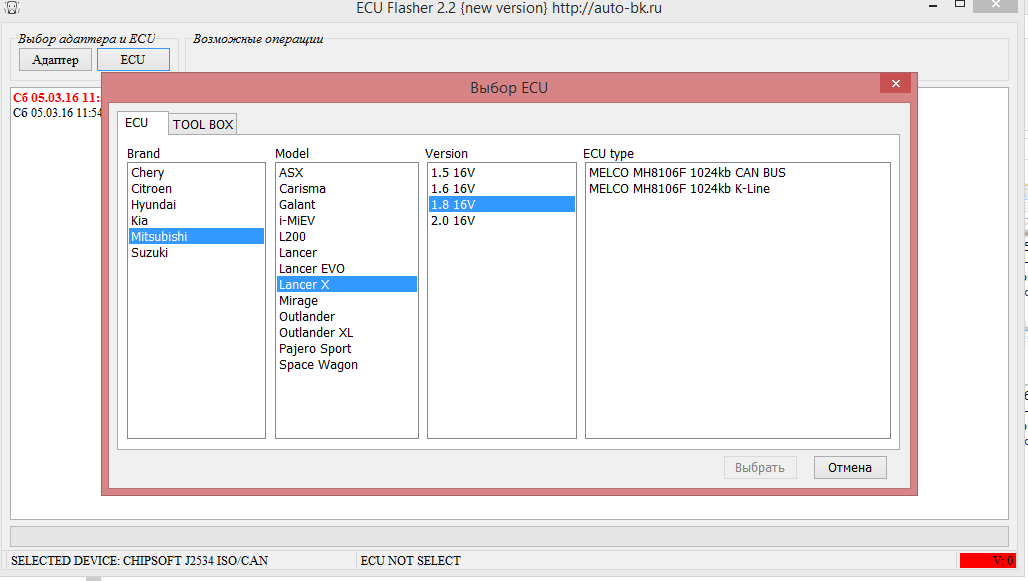This screenshot has width=1028, height=581.
Task: Maximize the ECU Flasher window
Action: 960,5
